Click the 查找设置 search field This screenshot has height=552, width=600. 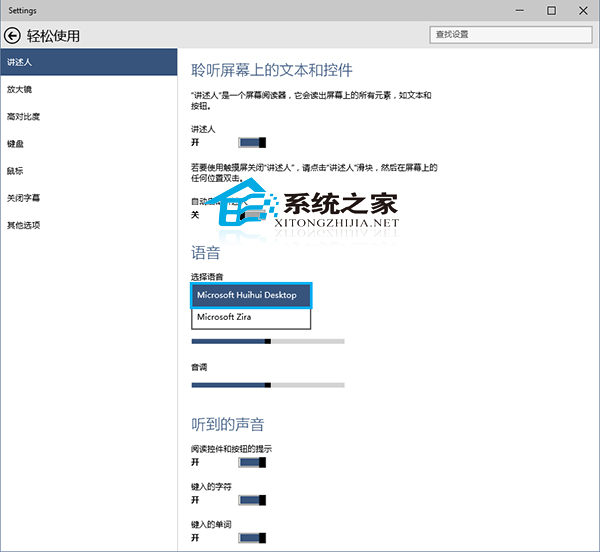pyautogui.click(x=511, y=35)
